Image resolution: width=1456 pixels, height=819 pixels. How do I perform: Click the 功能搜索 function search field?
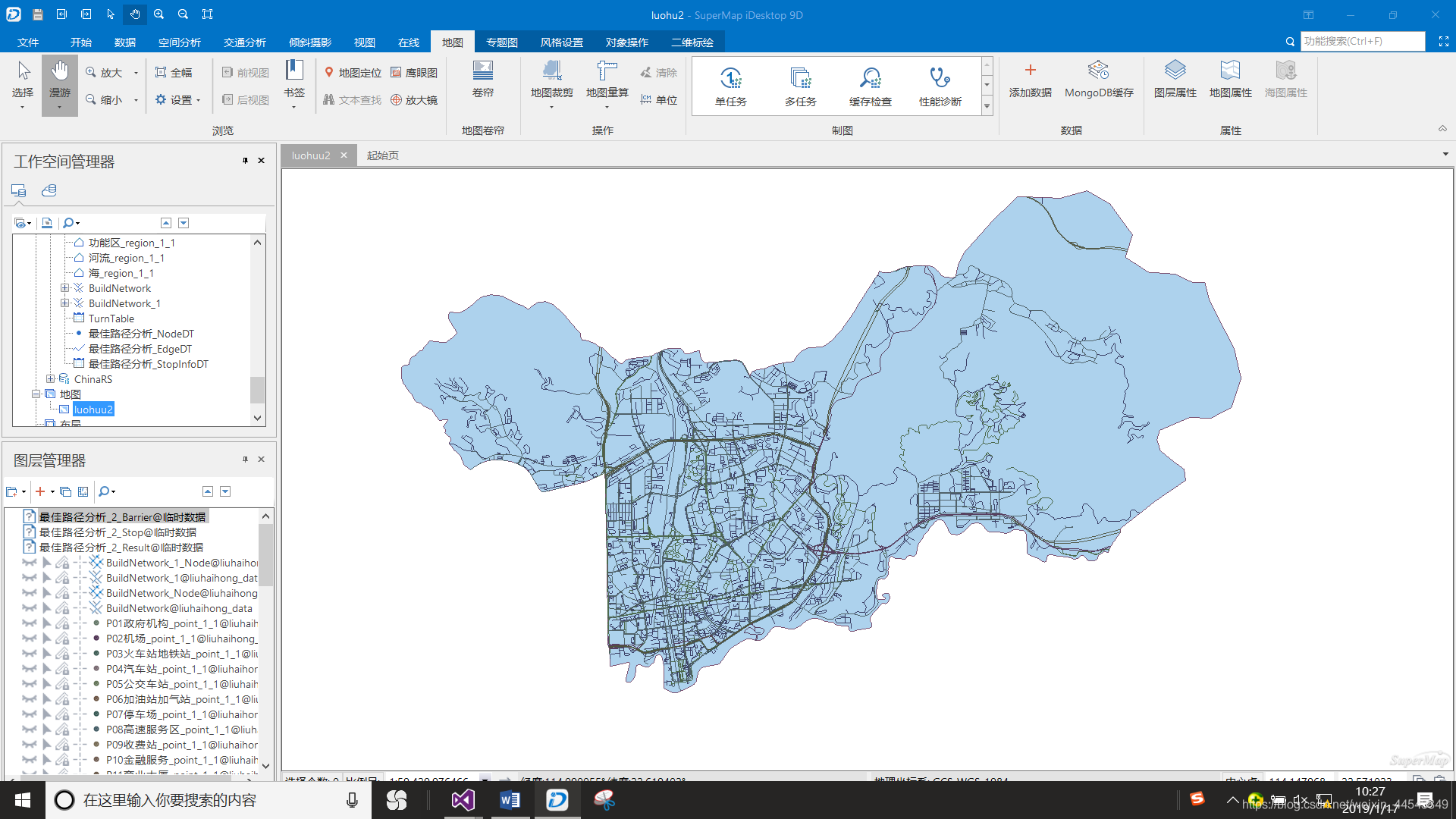pyautogui.click(x=1363, y=42)
